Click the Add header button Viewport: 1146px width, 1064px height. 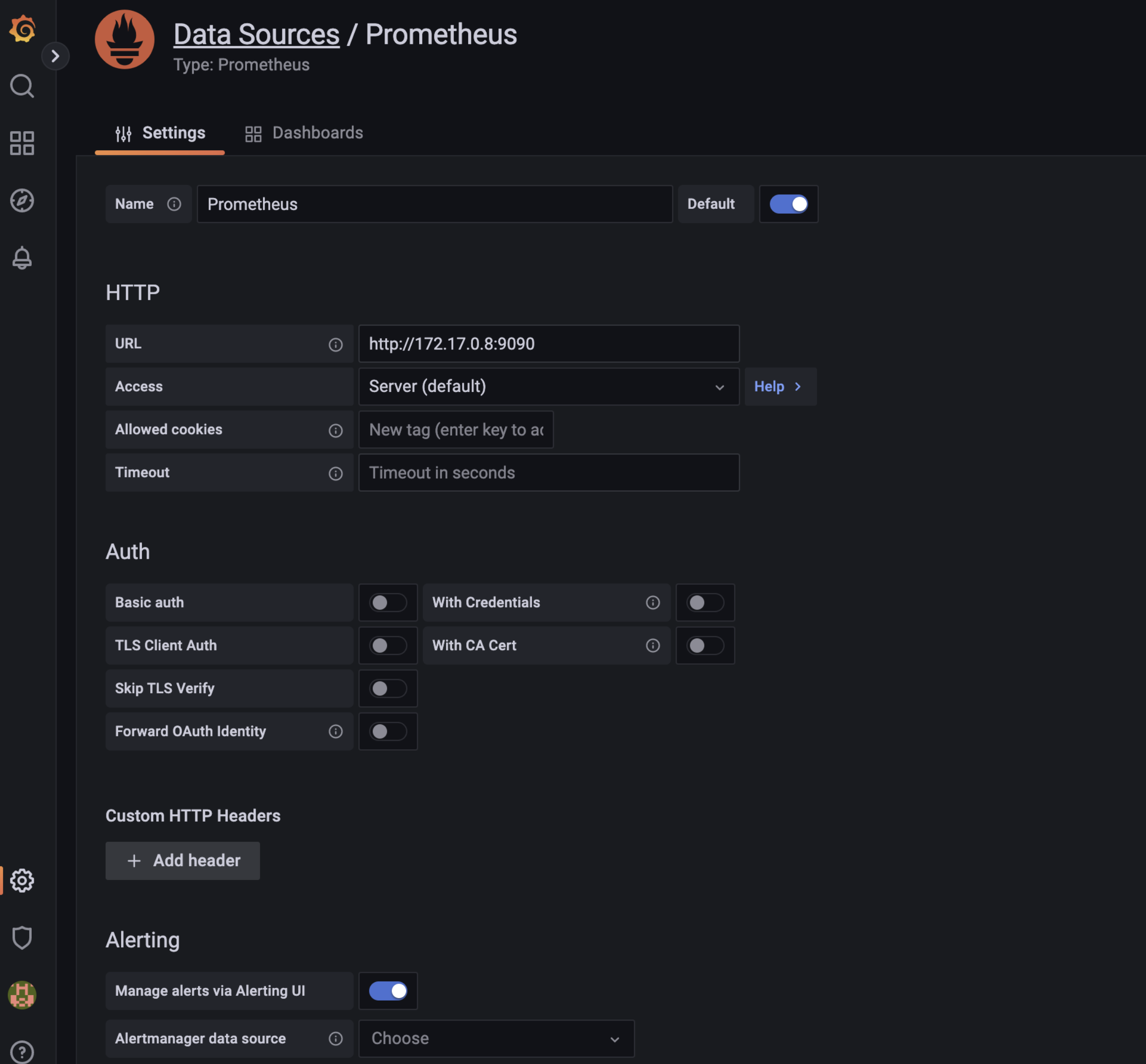click(x=183, y=861)
